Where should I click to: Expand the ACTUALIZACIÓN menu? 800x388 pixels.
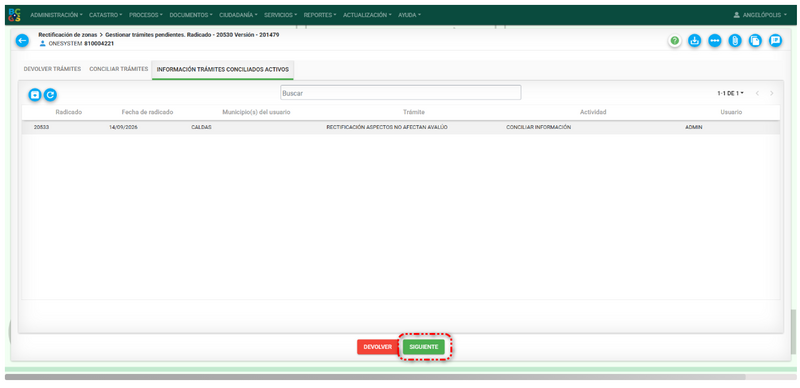point(367,15)
